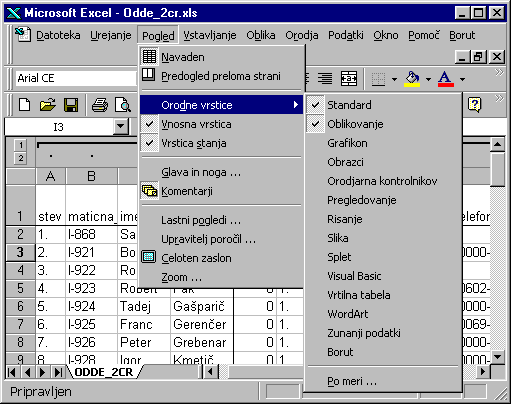Viewport: 511px width, 404px height.
Task: Toggle the Vnosna vrstica option
Action: (221, 124)
